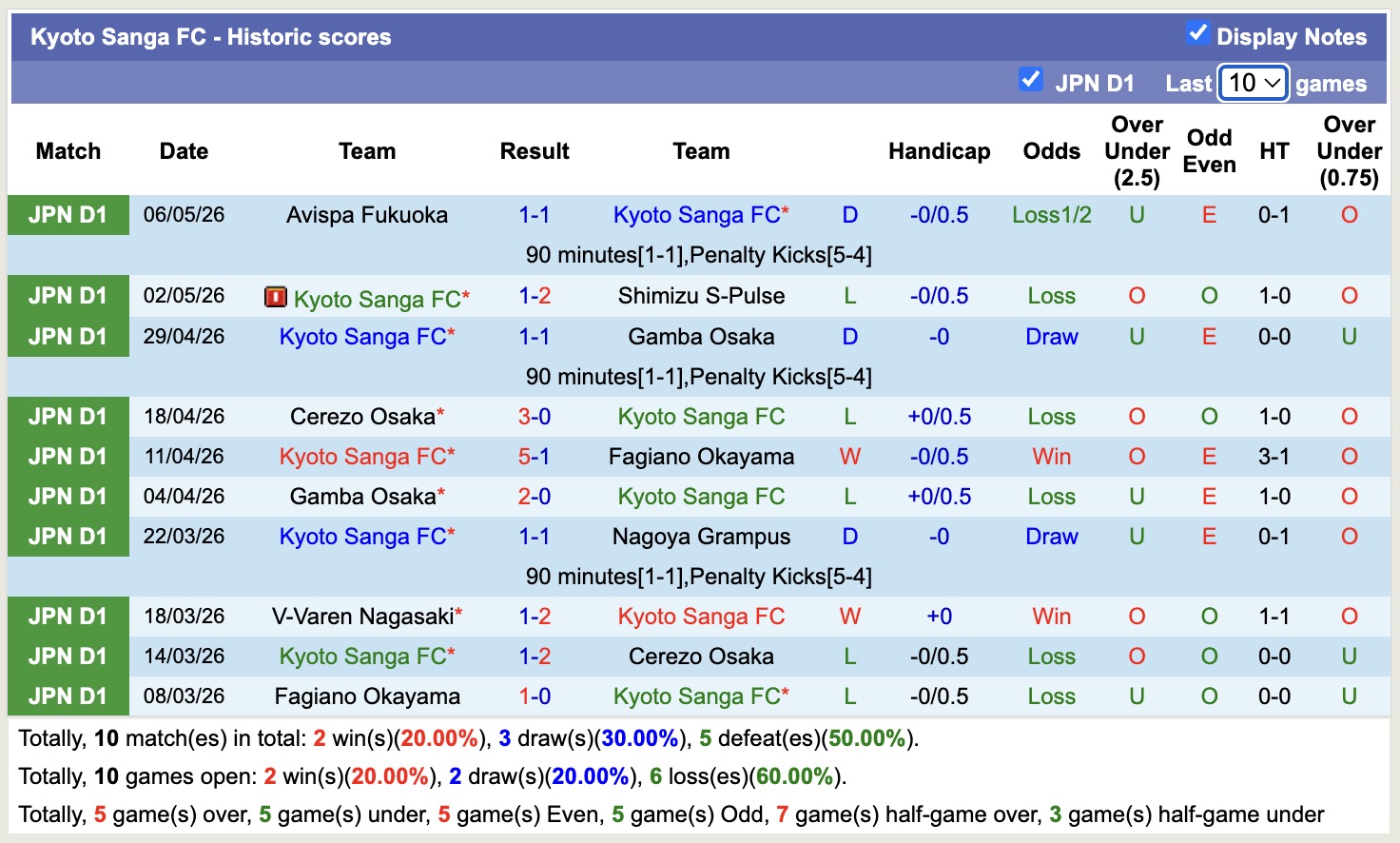
Task: Click Kyoto Sanga FC Historic scores title
Action: [x=211, y=37]
